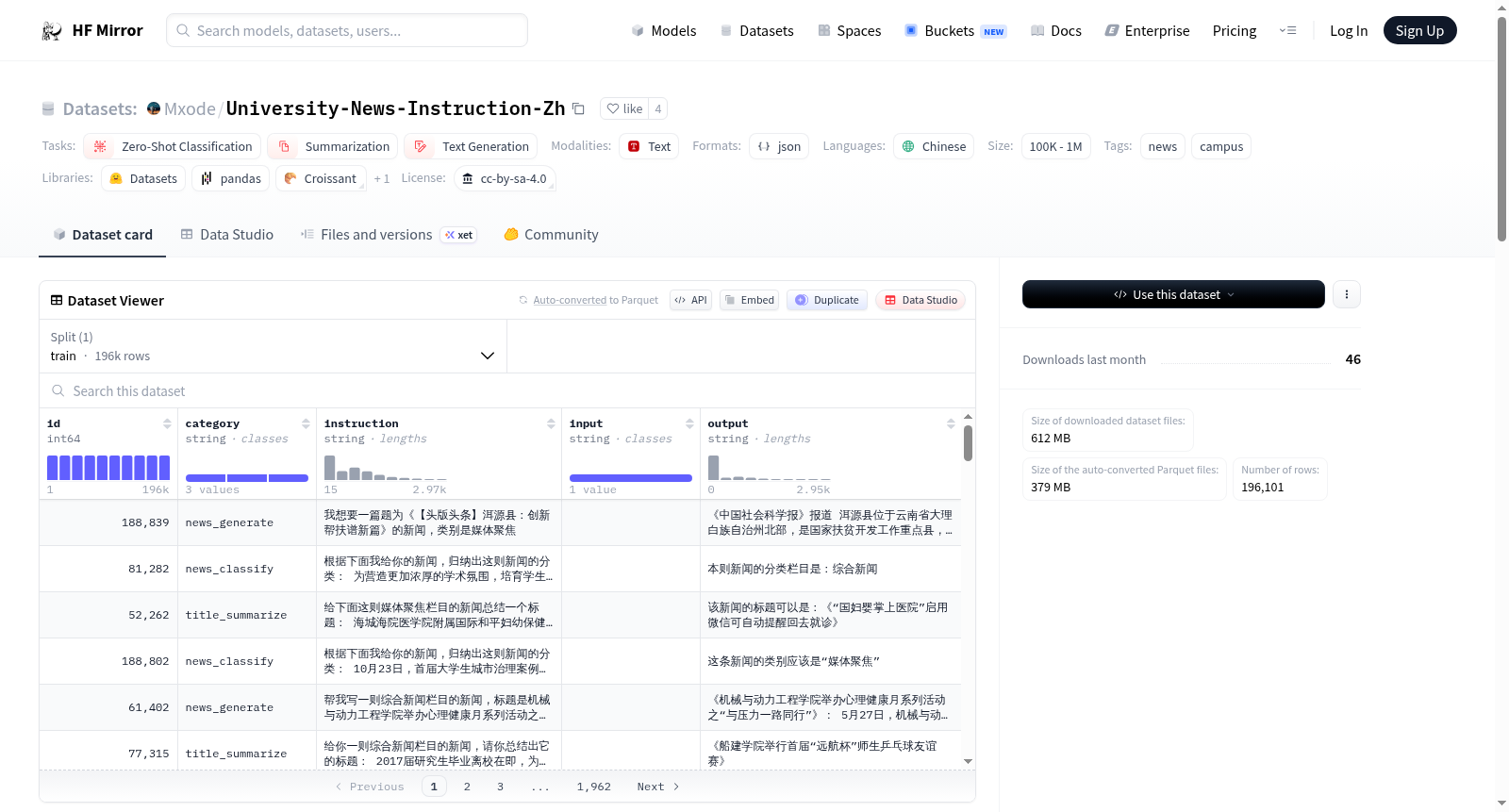Screen dimensions: 1509x812
Task: Focus the search models, datasets, users field
Action: (347, 30)
